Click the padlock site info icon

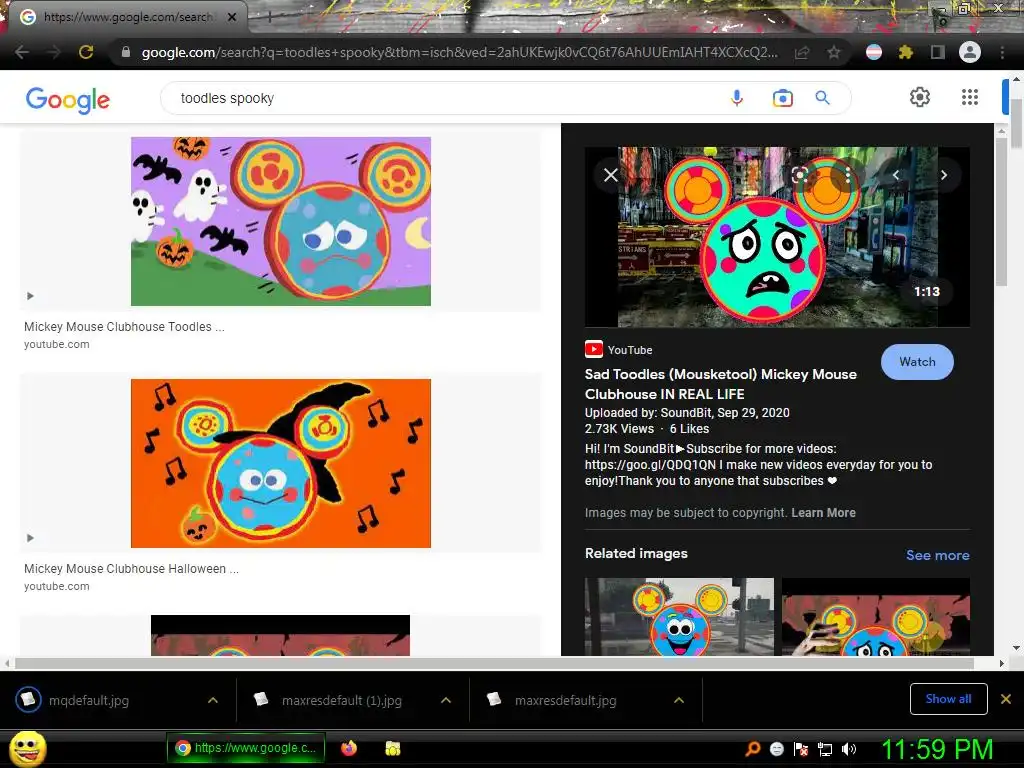click(x=126, y=52)
